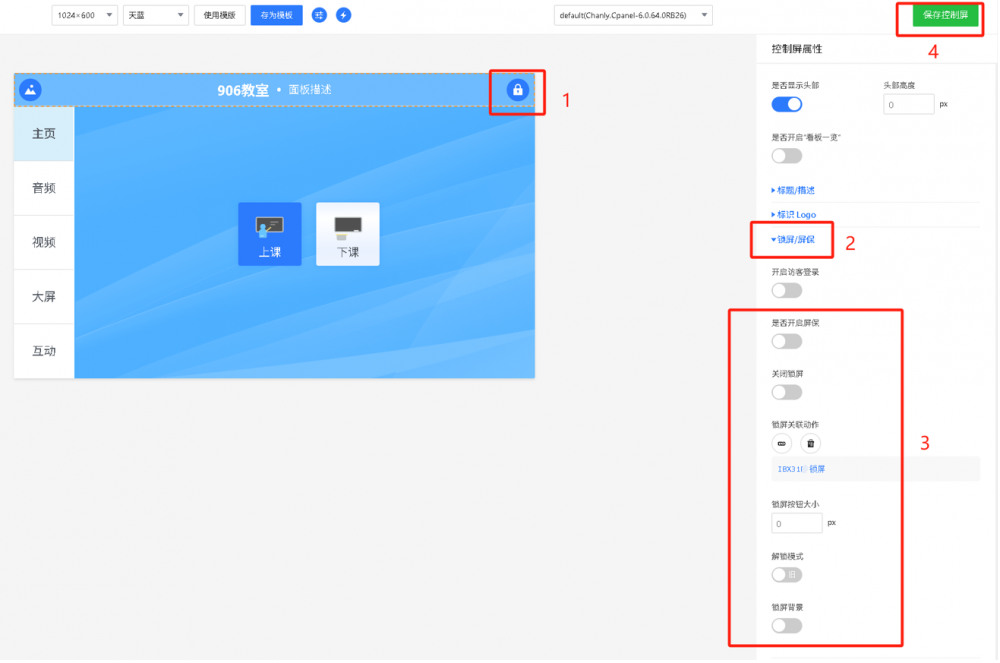Click the blue lightning bolt toolbar icon
The height and width of the screenshot is (663, 1000).
coord(343,15)
